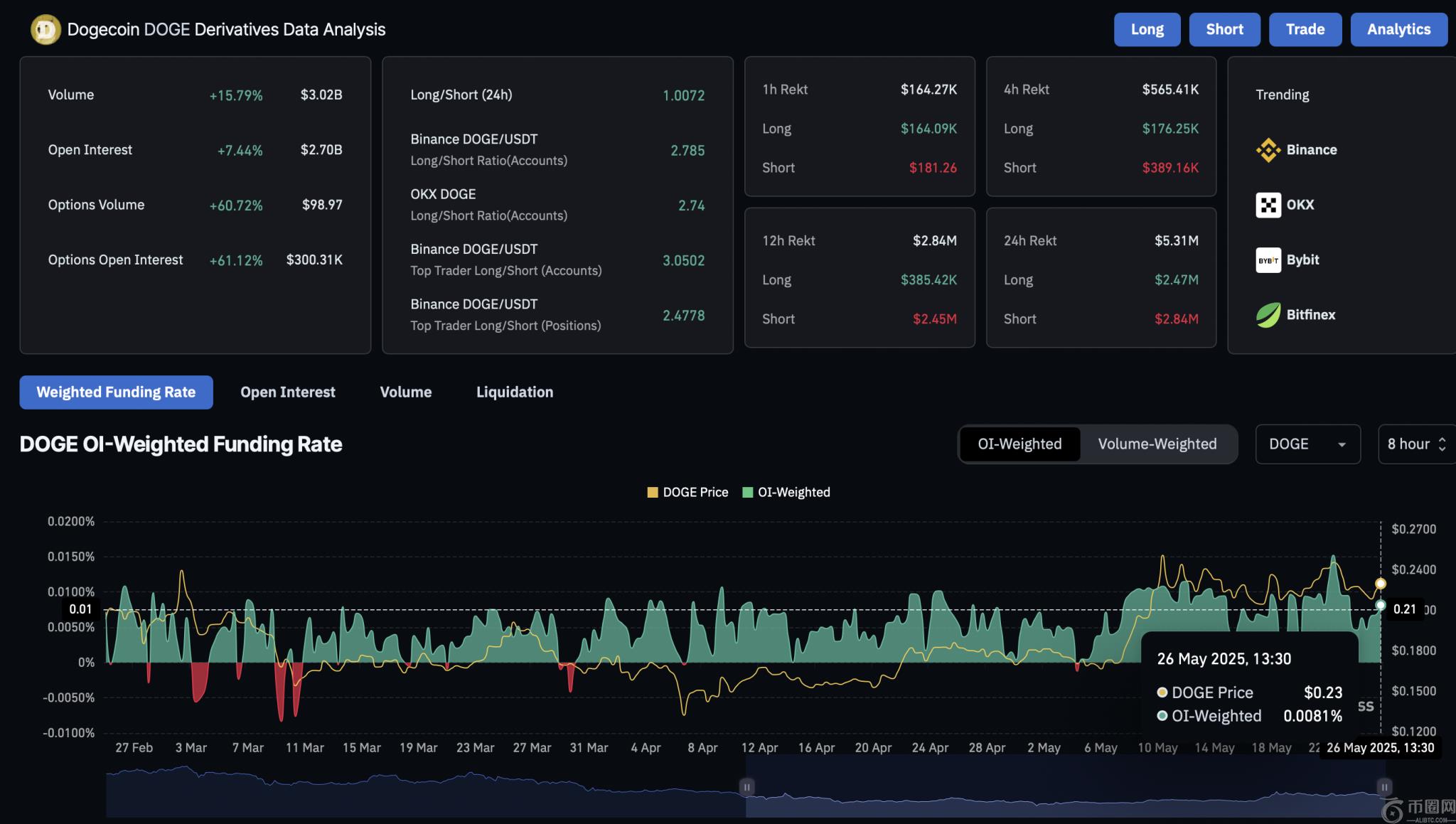1456x824 pixels.
Task: Open the 8 hour interval selector
Action: [x=1415, y=444]
